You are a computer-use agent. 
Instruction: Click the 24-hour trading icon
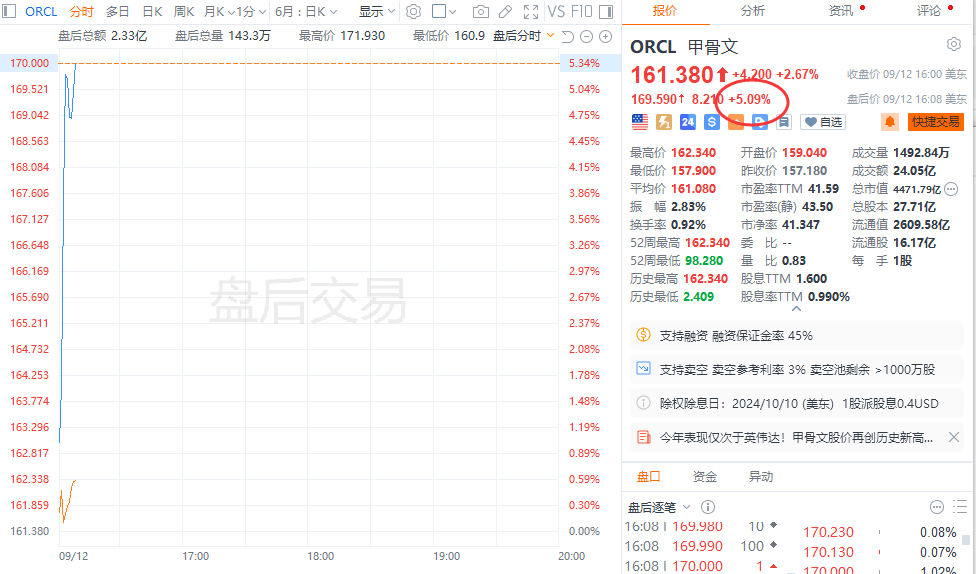(688, 122)
